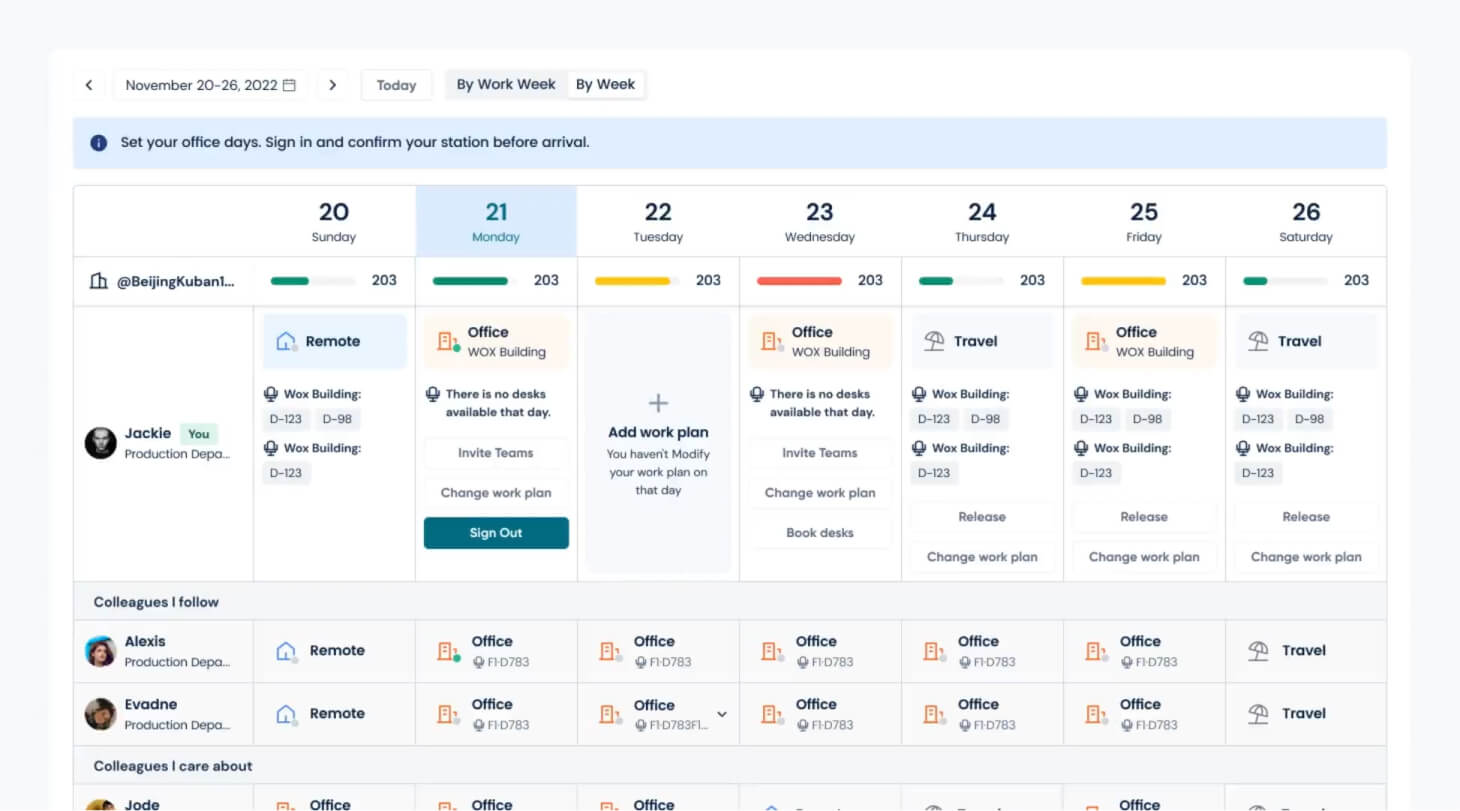
Task: Click the building icon beside @BeijingKuban
Action: click(98, 281)
